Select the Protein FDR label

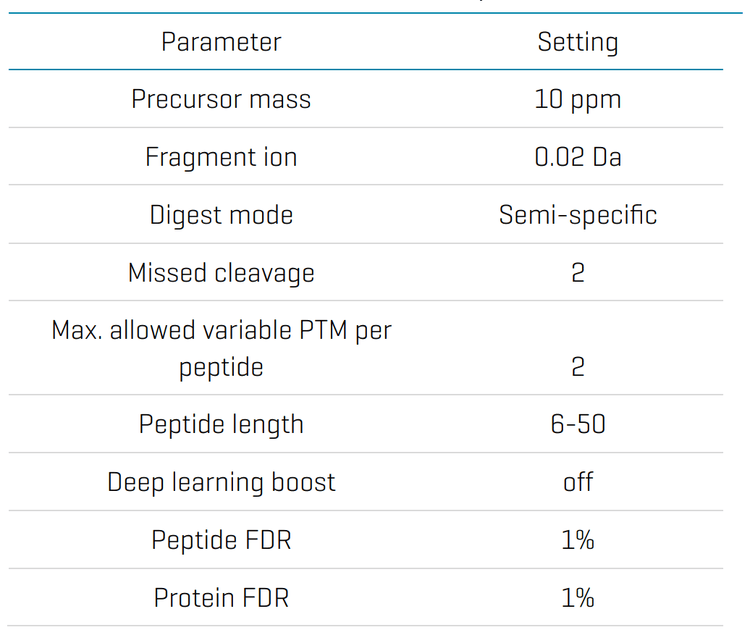(x=221, y=598)
